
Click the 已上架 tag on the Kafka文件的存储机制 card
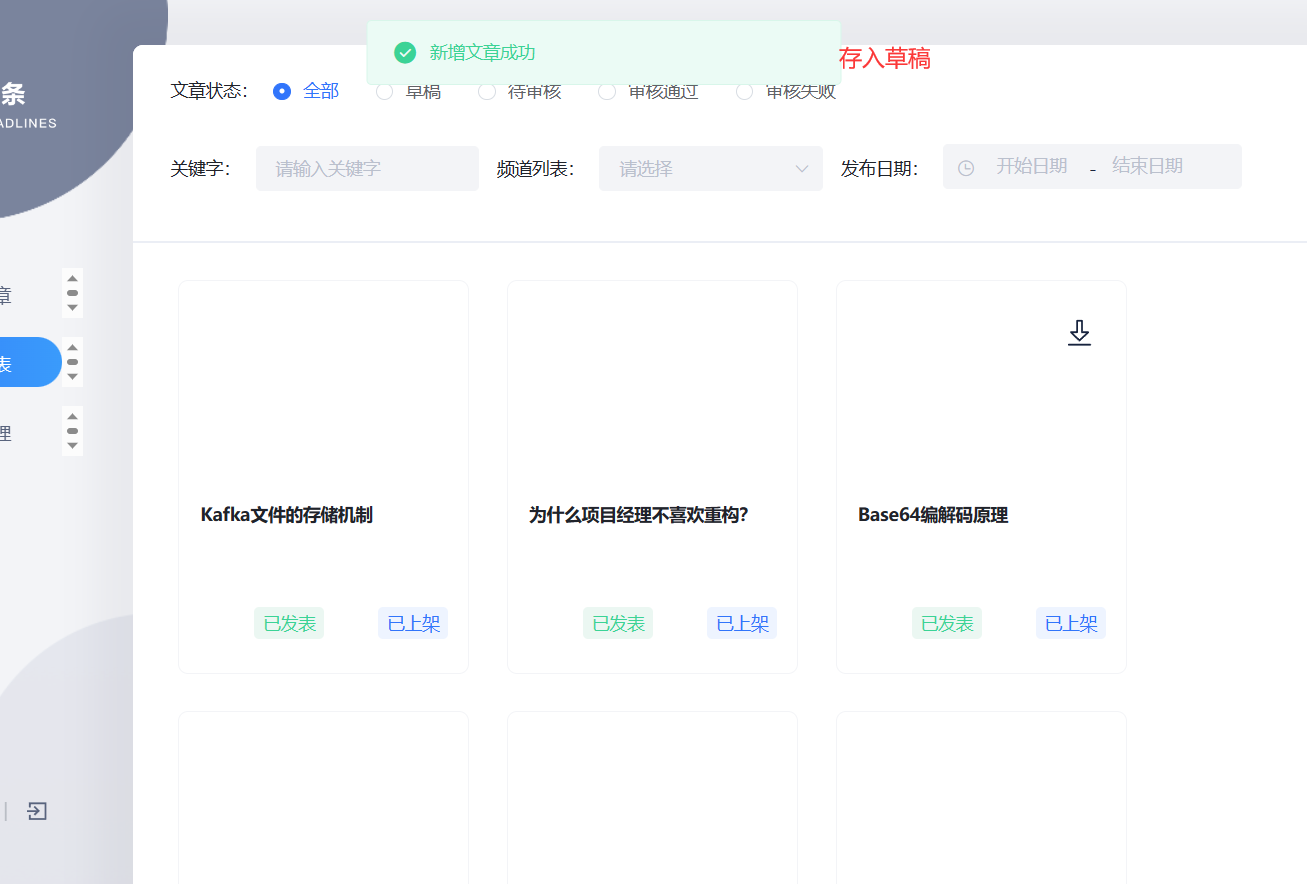click(x=413, y=623)
